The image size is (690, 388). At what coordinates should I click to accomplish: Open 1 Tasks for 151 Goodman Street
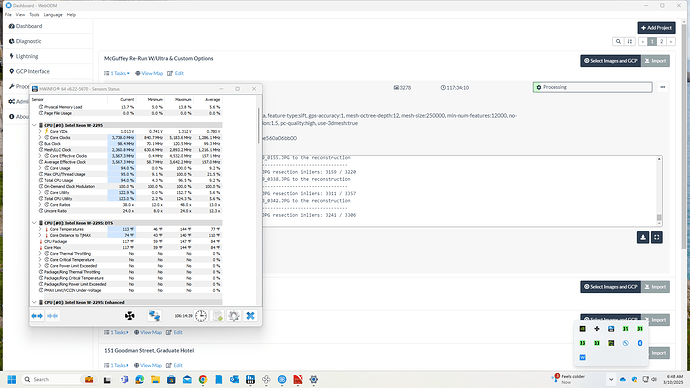point(117,365)
